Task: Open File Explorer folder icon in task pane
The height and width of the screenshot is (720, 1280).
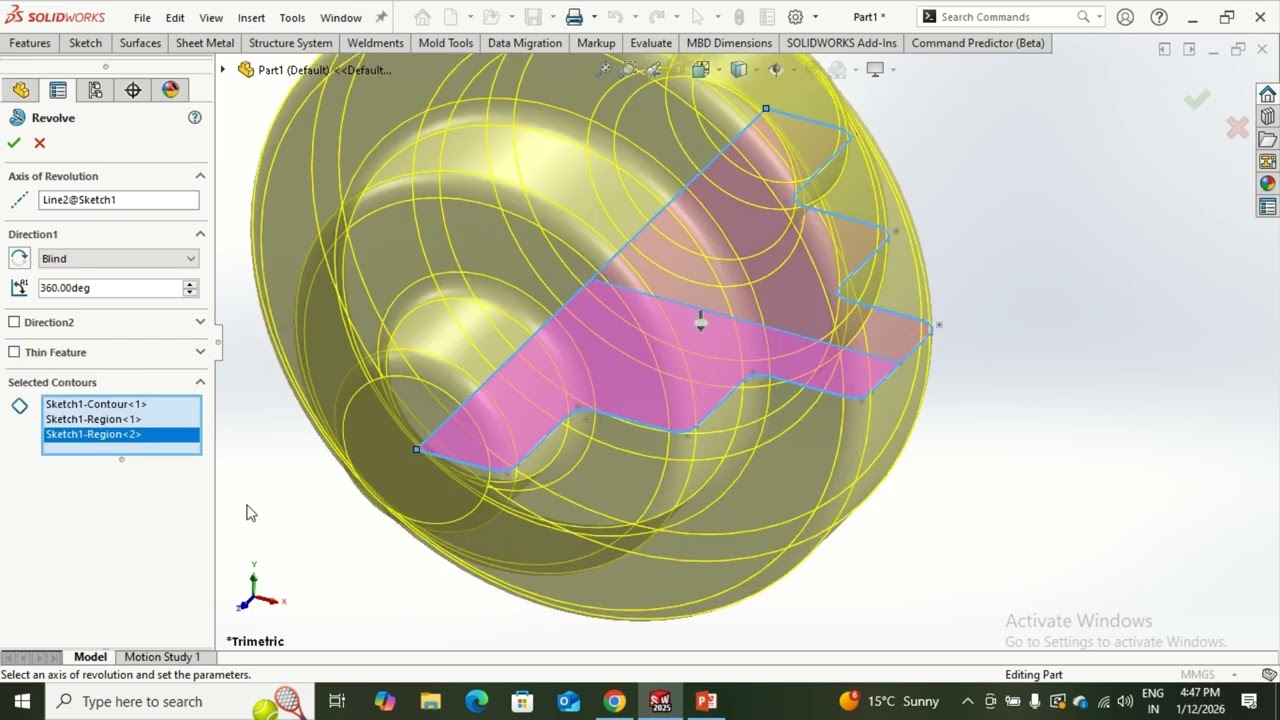Action: point(1268,139)
